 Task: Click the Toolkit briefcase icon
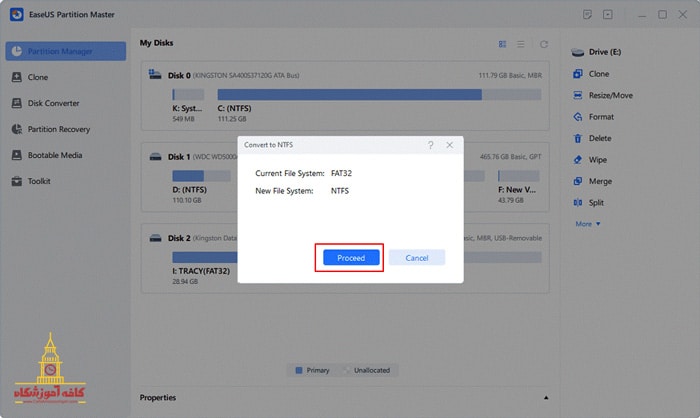(x=17, y=181)
